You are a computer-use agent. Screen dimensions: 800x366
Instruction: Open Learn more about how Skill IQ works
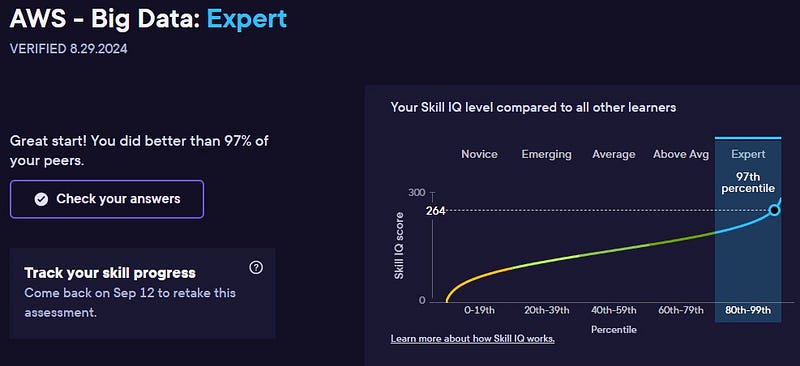tap(472, 338)
